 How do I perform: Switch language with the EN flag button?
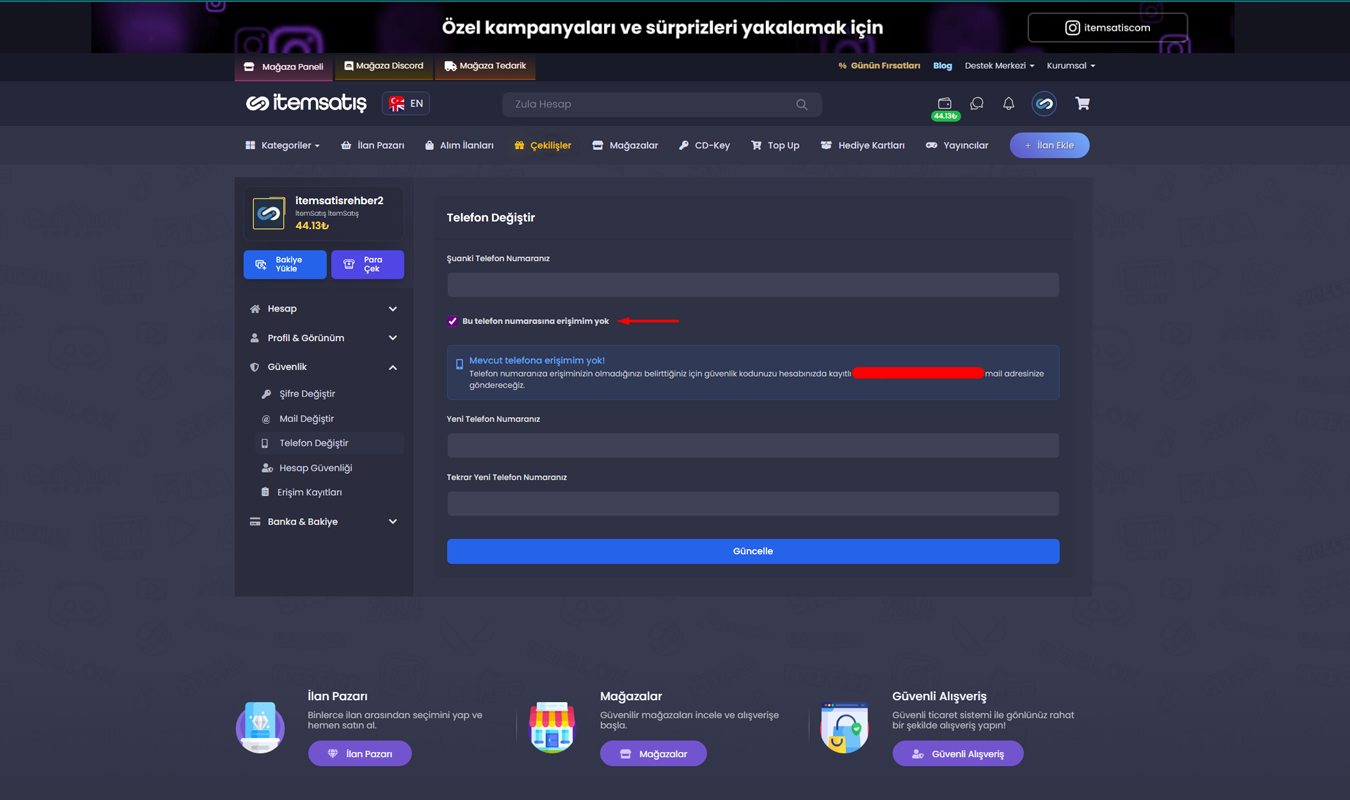pyautogui.click(x=406, y=104)
